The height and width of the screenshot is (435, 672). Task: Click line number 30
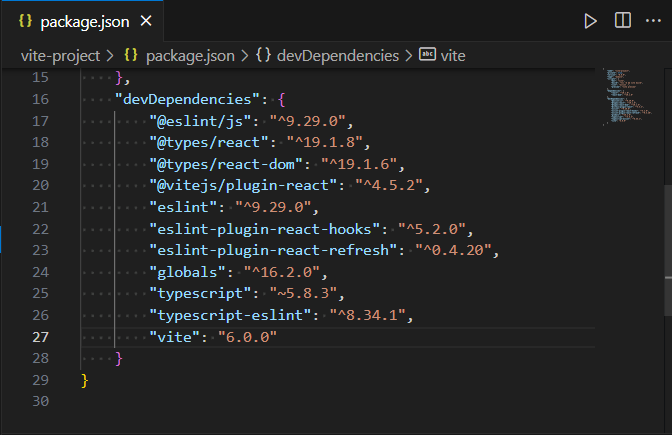click(40, 402)
